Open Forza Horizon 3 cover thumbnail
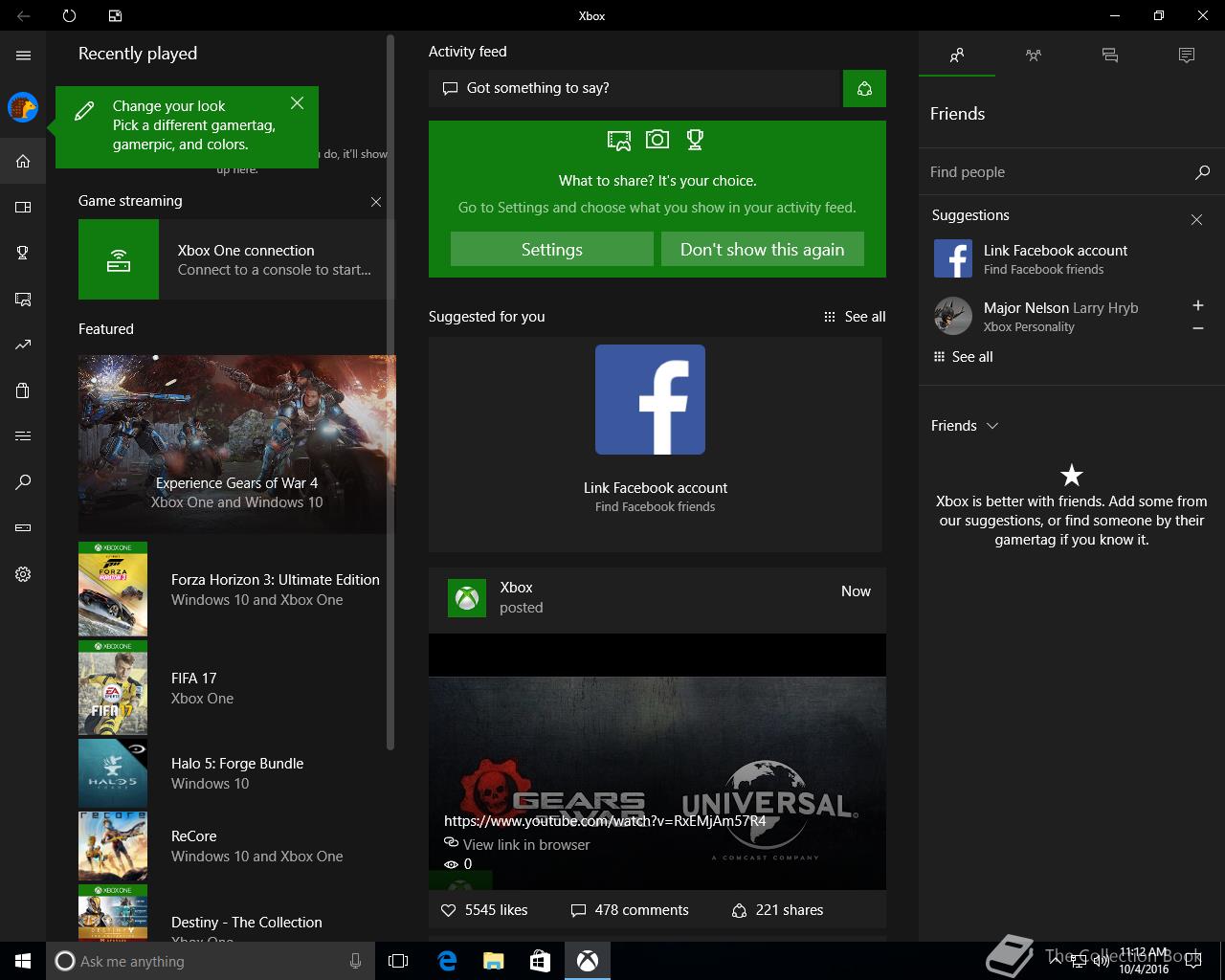This screenshot has height=980, width=1225. tap(113, 590)
